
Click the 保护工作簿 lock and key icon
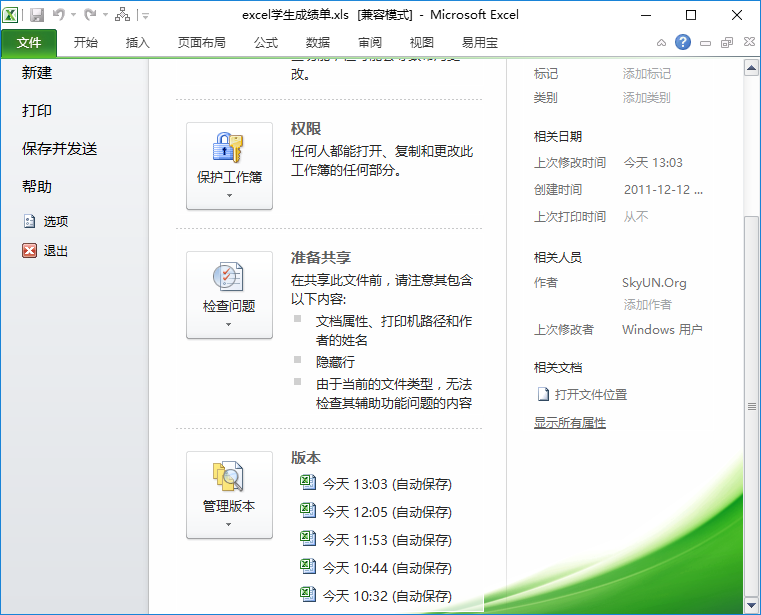point(228,147)
